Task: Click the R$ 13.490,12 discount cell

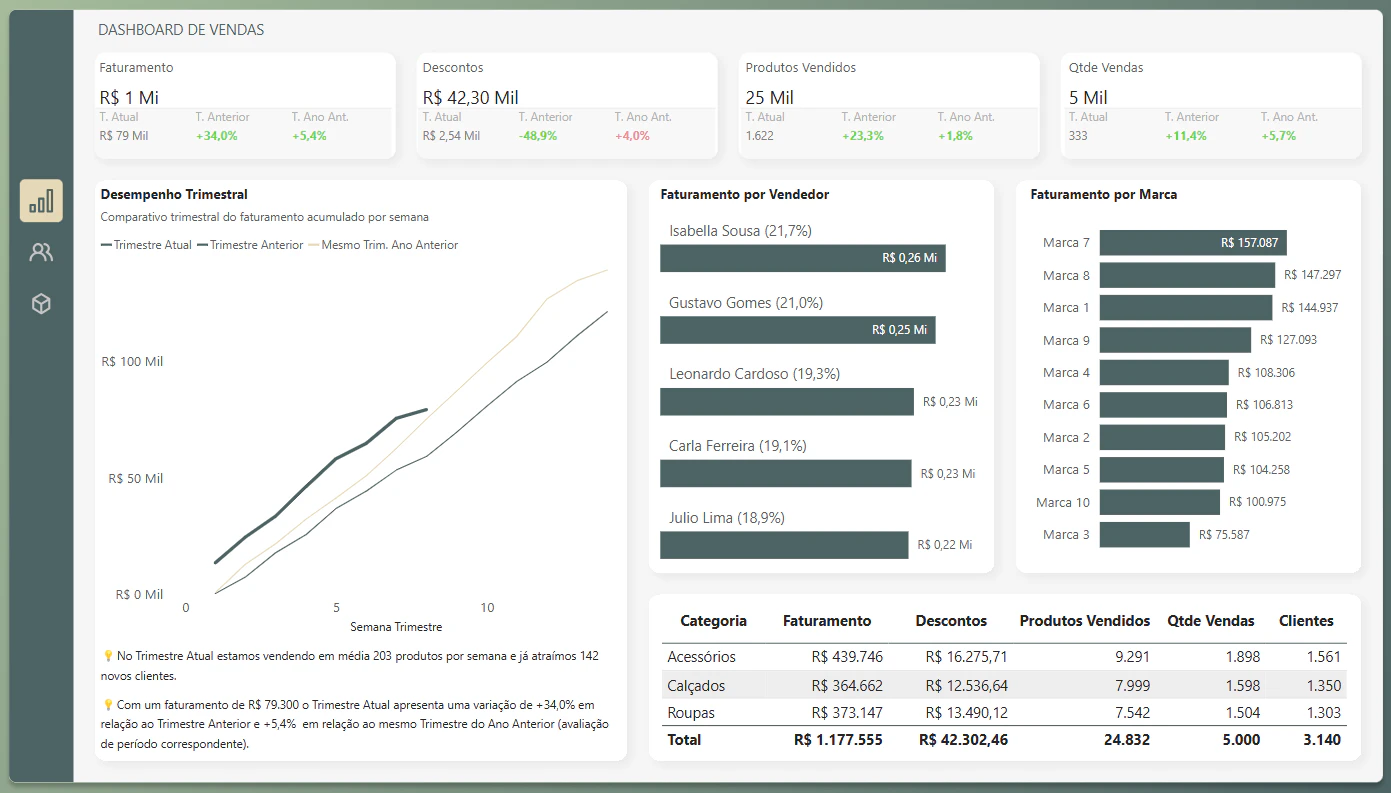Action: tap(966, 713)
